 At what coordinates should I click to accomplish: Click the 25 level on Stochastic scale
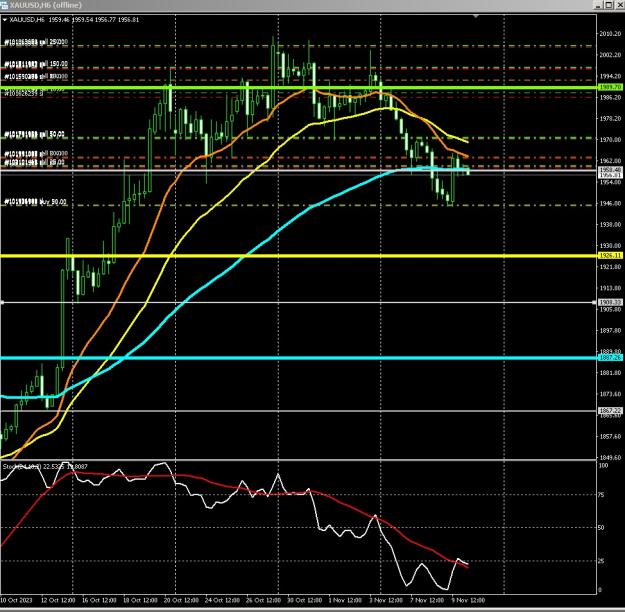pos(601,561)
